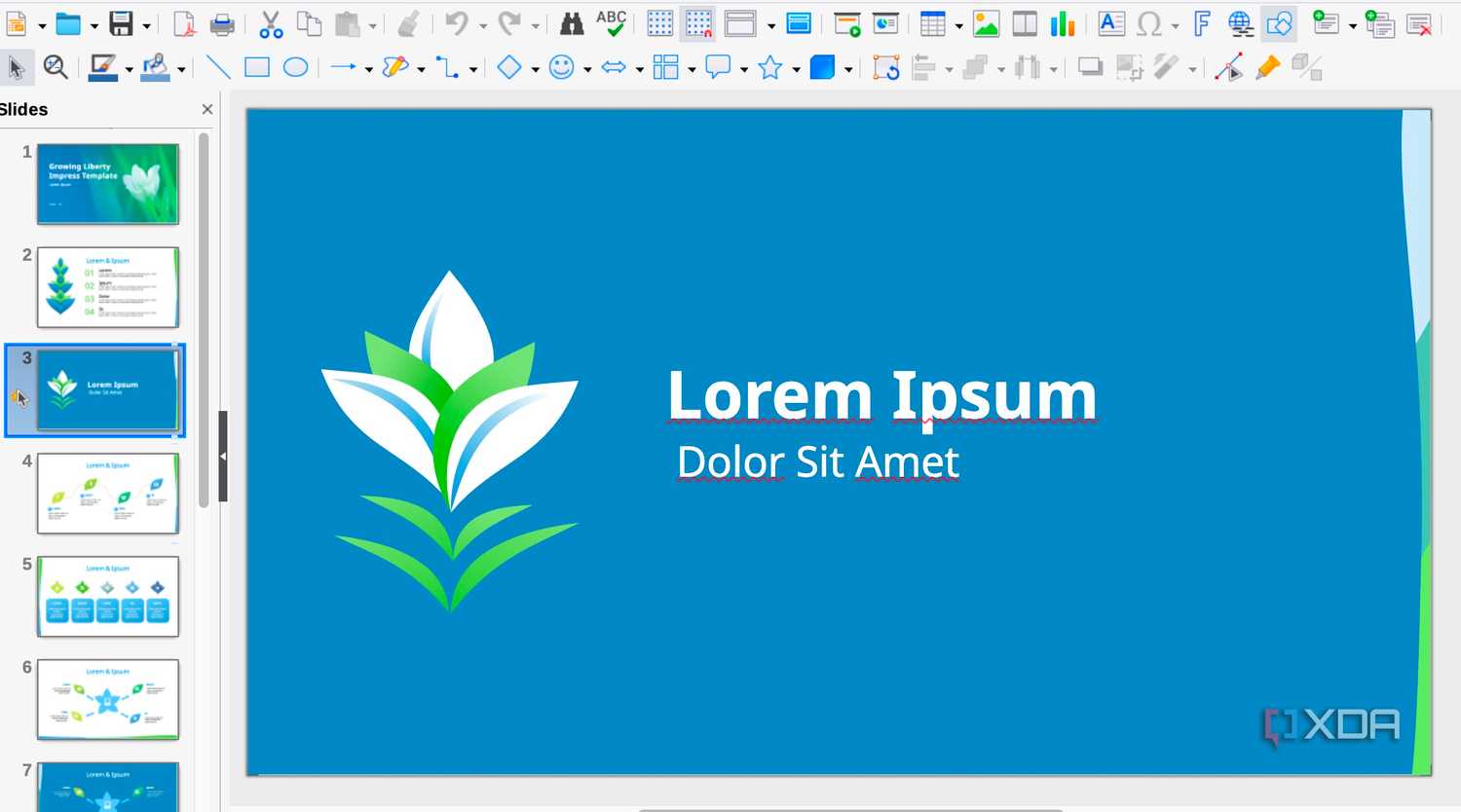Apply the line color swatch
Screen dimensions: 1461x812
tap(102, 67)
